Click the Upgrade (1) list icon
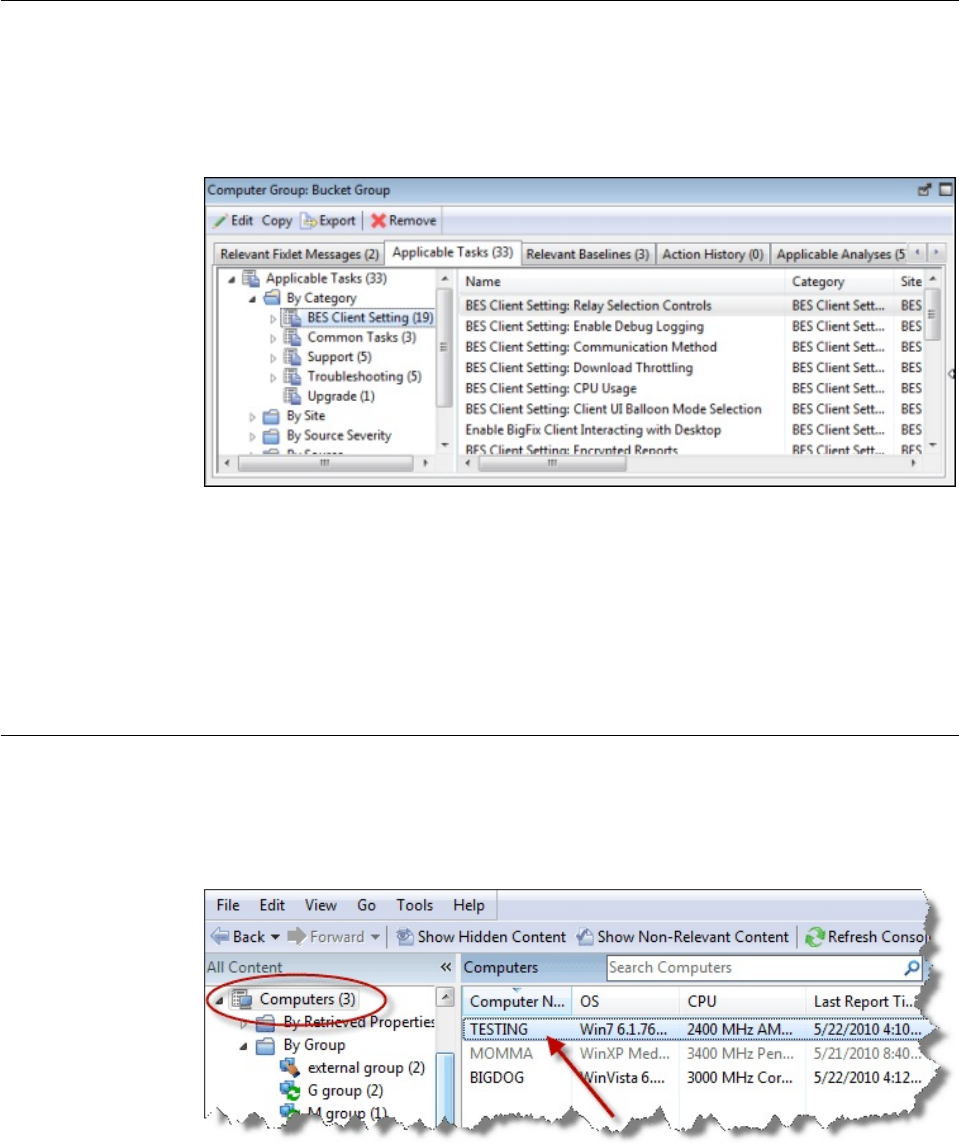The image size is (959, 1144). coord(292,396)
